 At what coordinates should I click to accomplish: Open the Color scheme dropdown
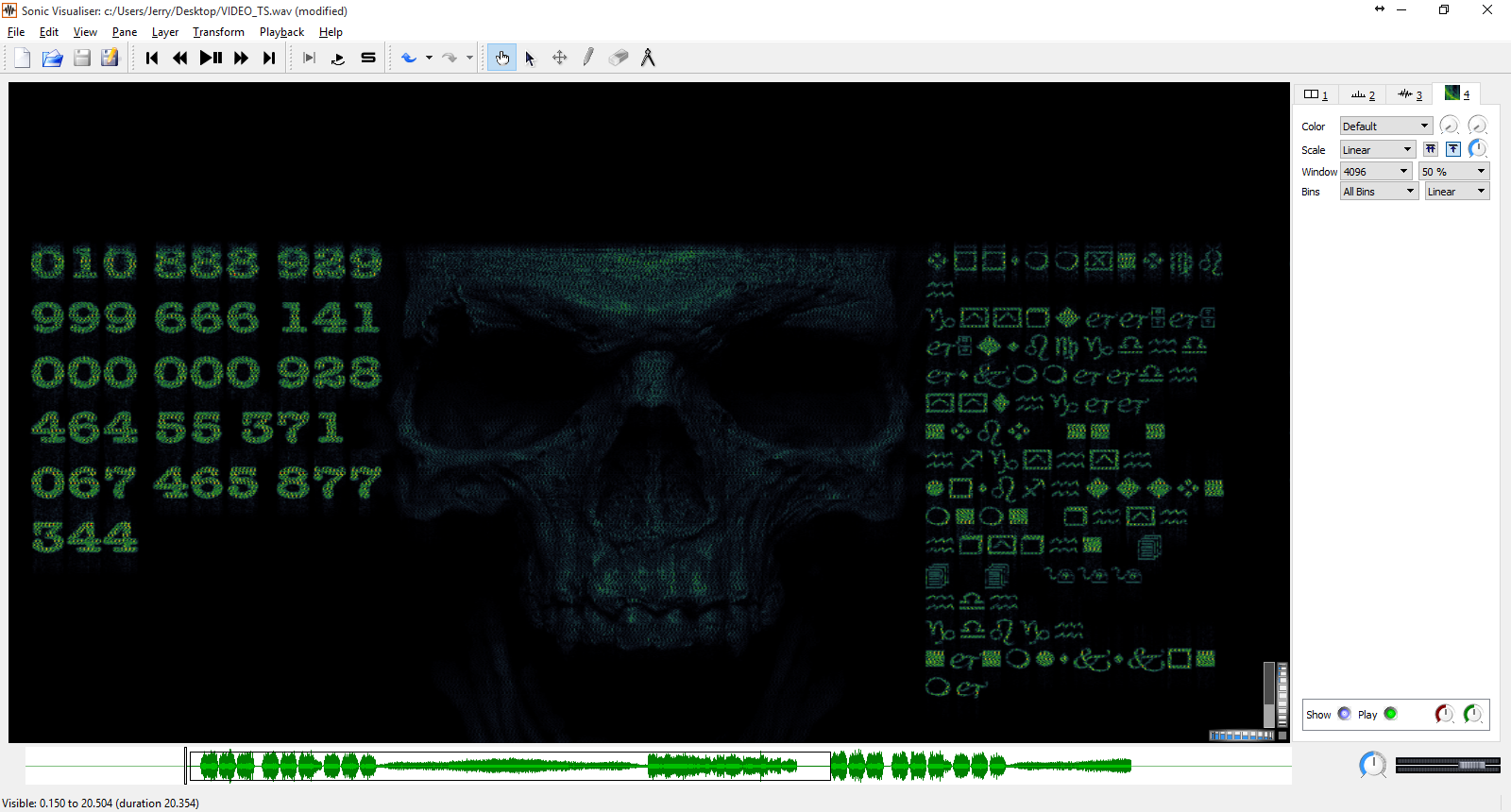(x=1385, y=126)
